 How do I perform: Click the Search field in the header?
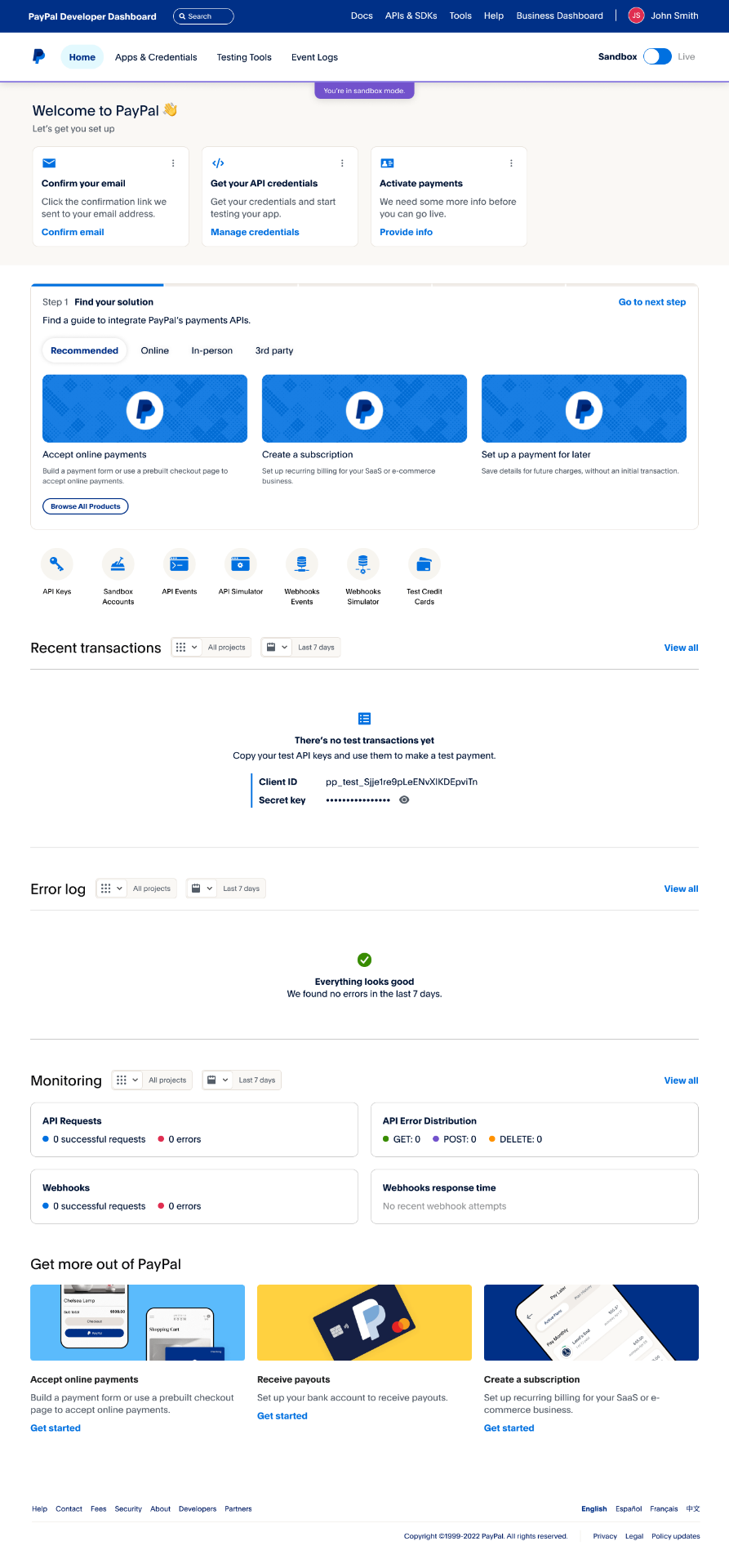pos(203,16)
